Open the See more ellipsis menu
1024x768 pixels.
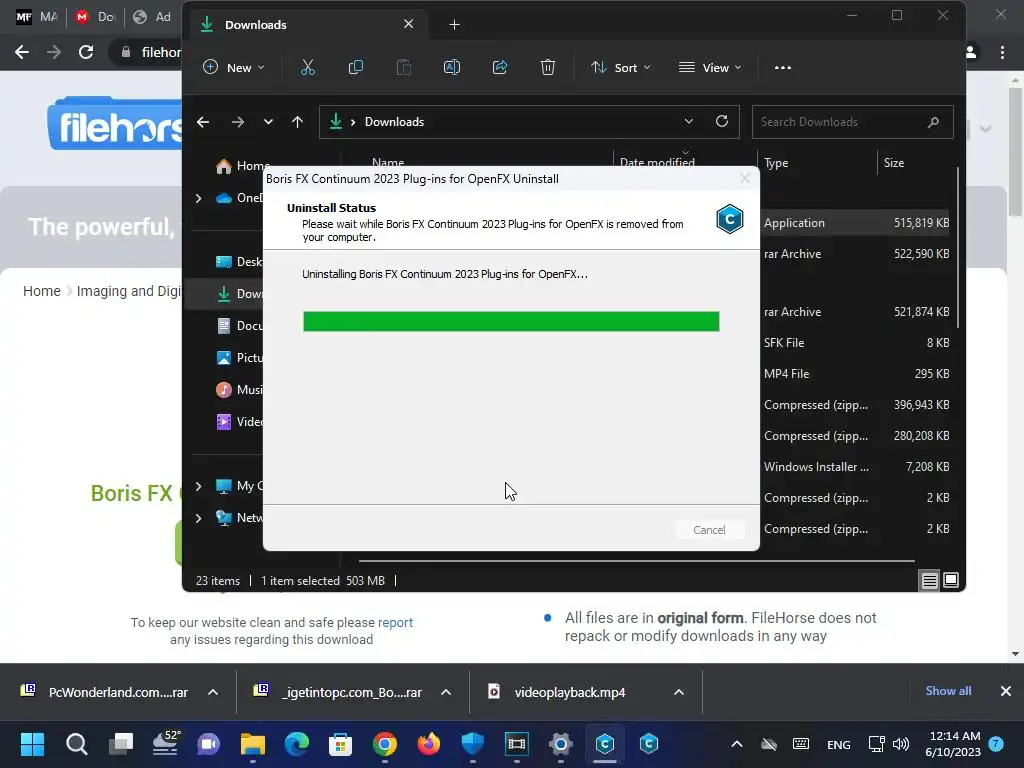(782, 67)
